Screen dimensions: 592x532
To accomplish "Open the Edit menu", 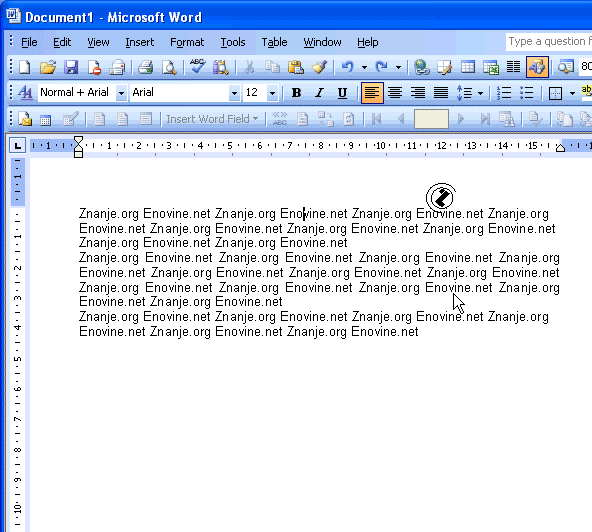I will pos(62,42).
